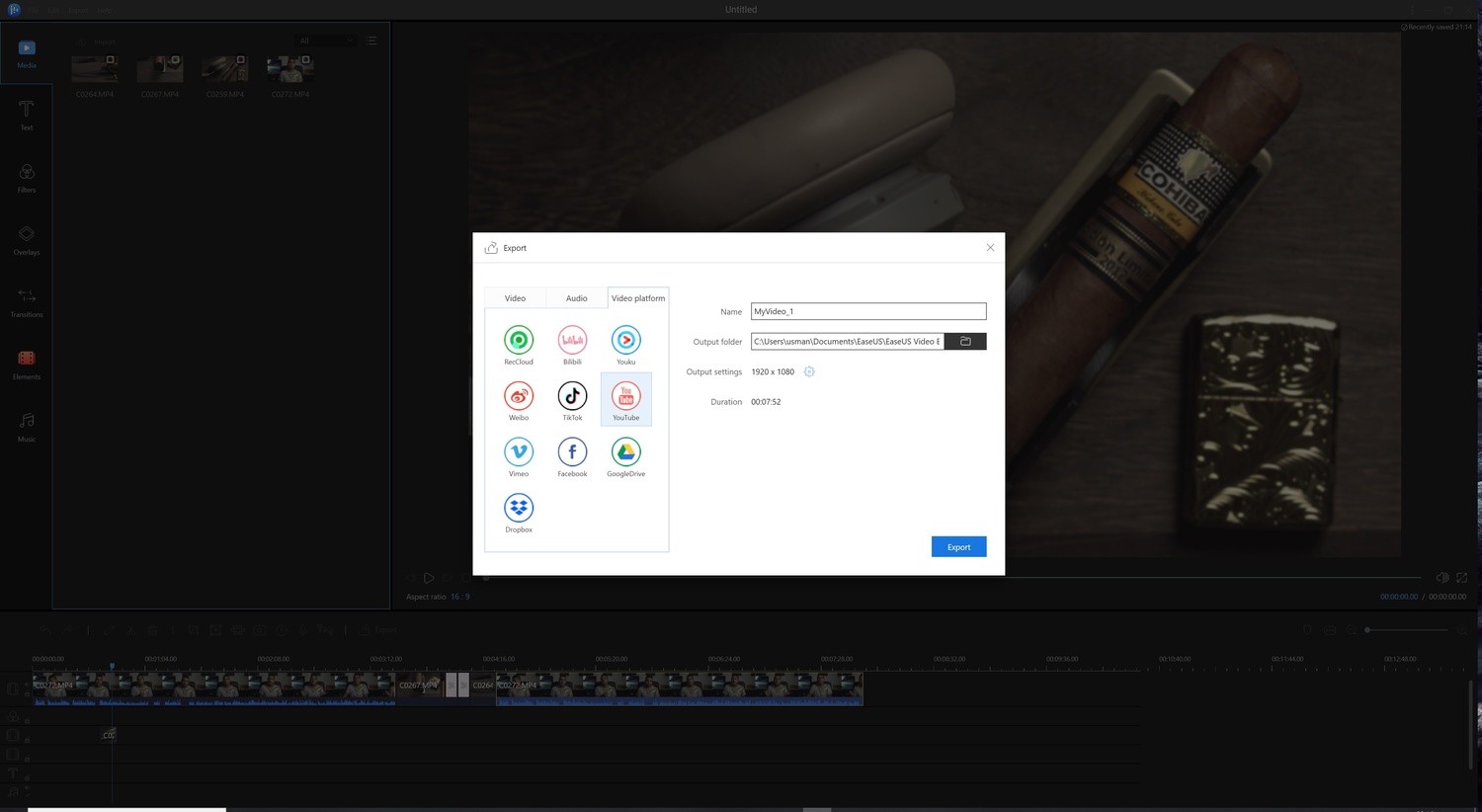
Task: Click the EaseUS app logo
Action: coord(14,9)
